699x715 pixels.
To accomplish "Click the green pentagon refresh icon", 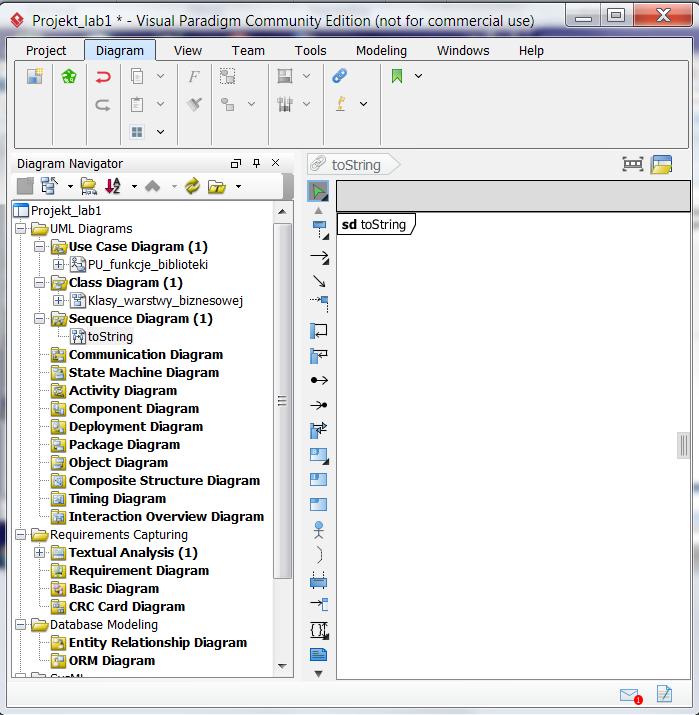I will 69,76.
